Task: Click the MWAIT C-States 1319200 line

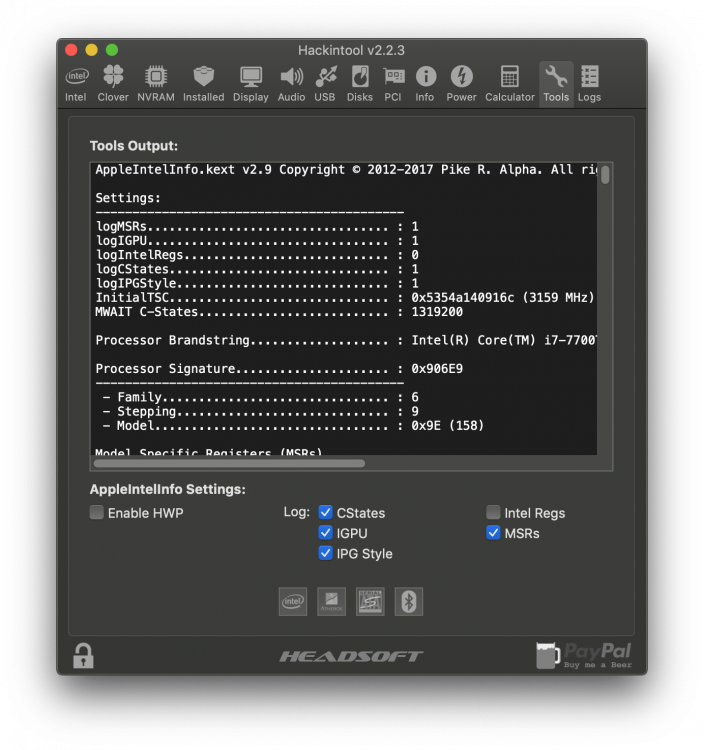Action: [x=279, y=312]
